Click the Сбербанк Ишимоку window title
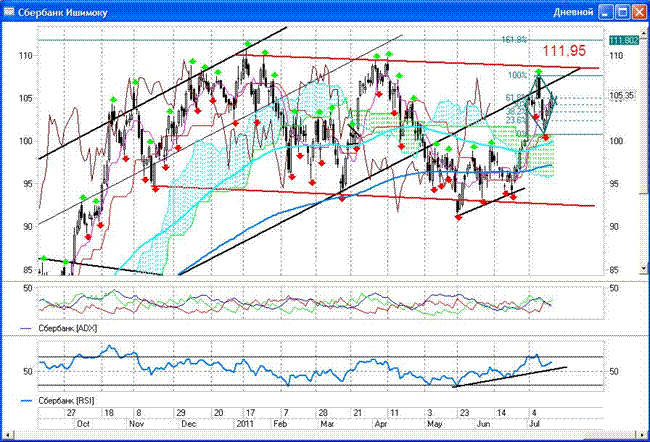 [x=62, y=12]
